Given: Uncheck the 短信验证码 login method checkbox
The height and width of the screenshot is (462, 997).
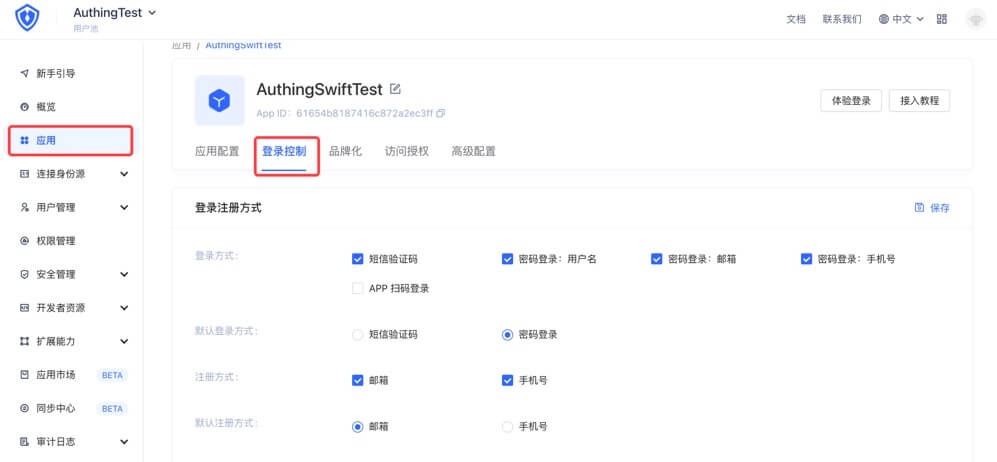Looking at the screenshot, I should click(358, 259).
